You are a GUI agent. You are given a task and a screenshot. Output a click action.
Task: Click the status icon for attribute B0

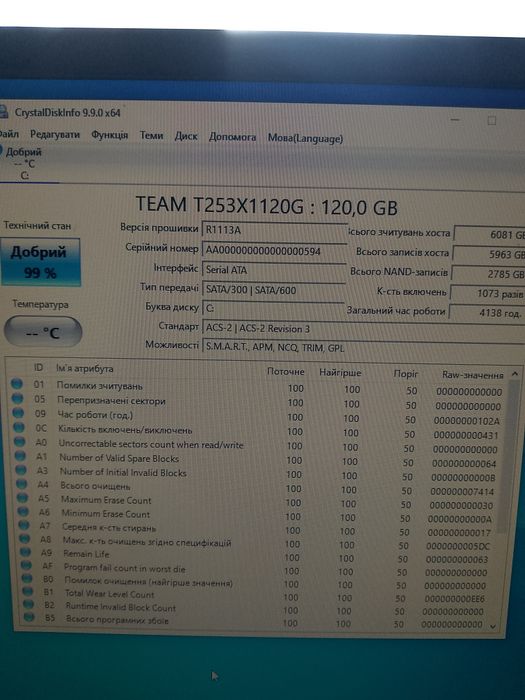point(27,578)
